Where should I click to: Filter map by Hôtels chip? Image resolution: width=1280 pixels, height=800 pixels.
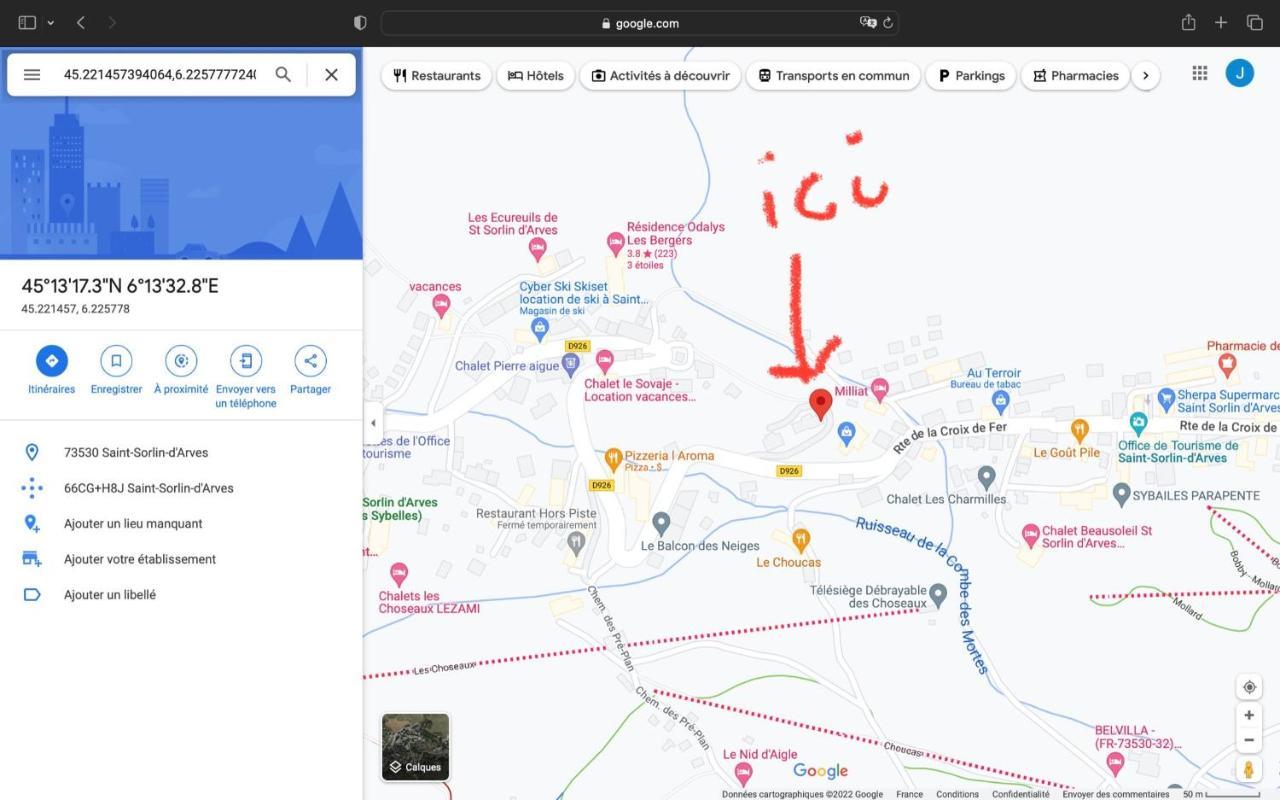click(x=536, y=75)
